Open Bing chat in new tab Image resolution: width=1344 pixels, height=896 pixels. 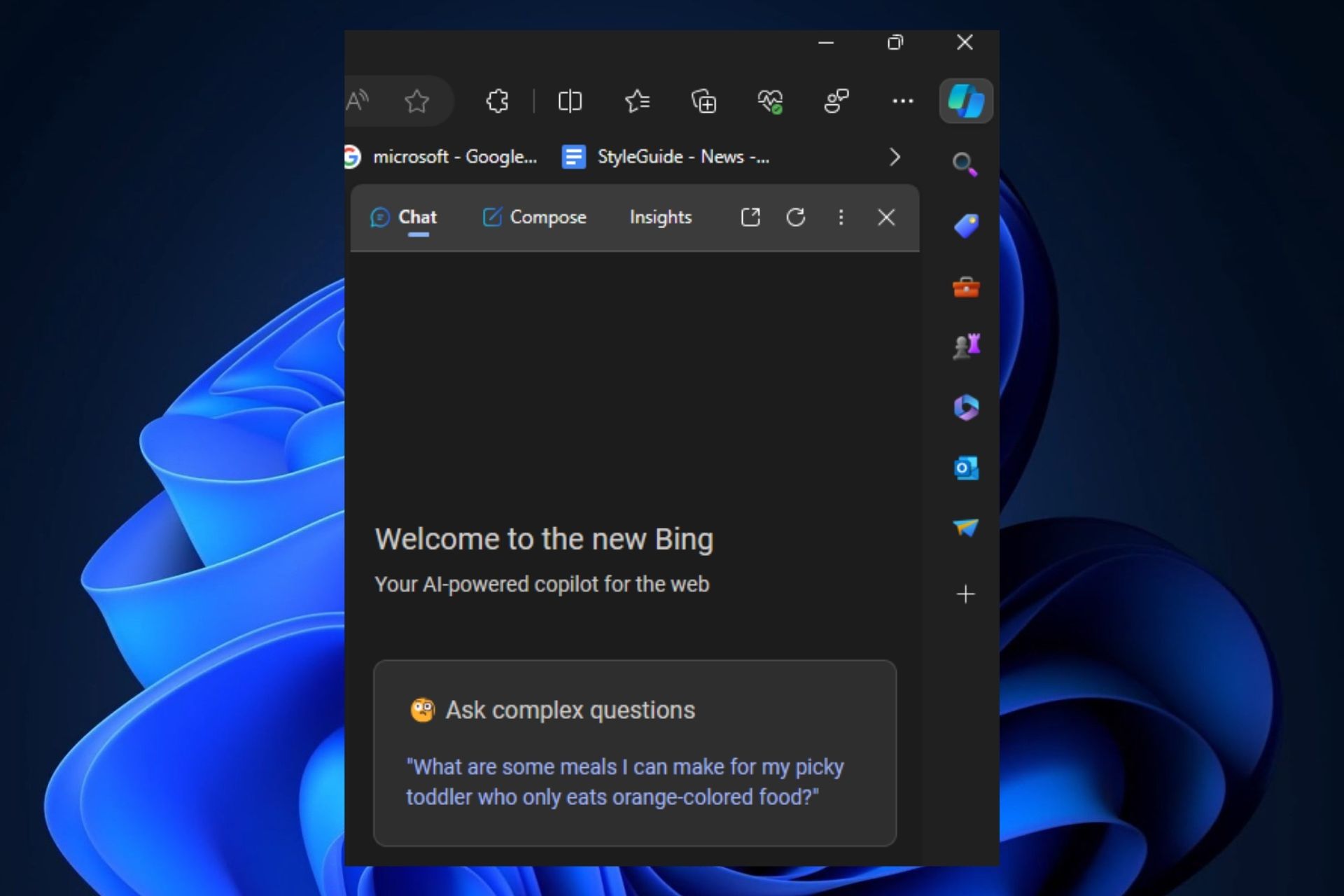(x=750, y=217)
